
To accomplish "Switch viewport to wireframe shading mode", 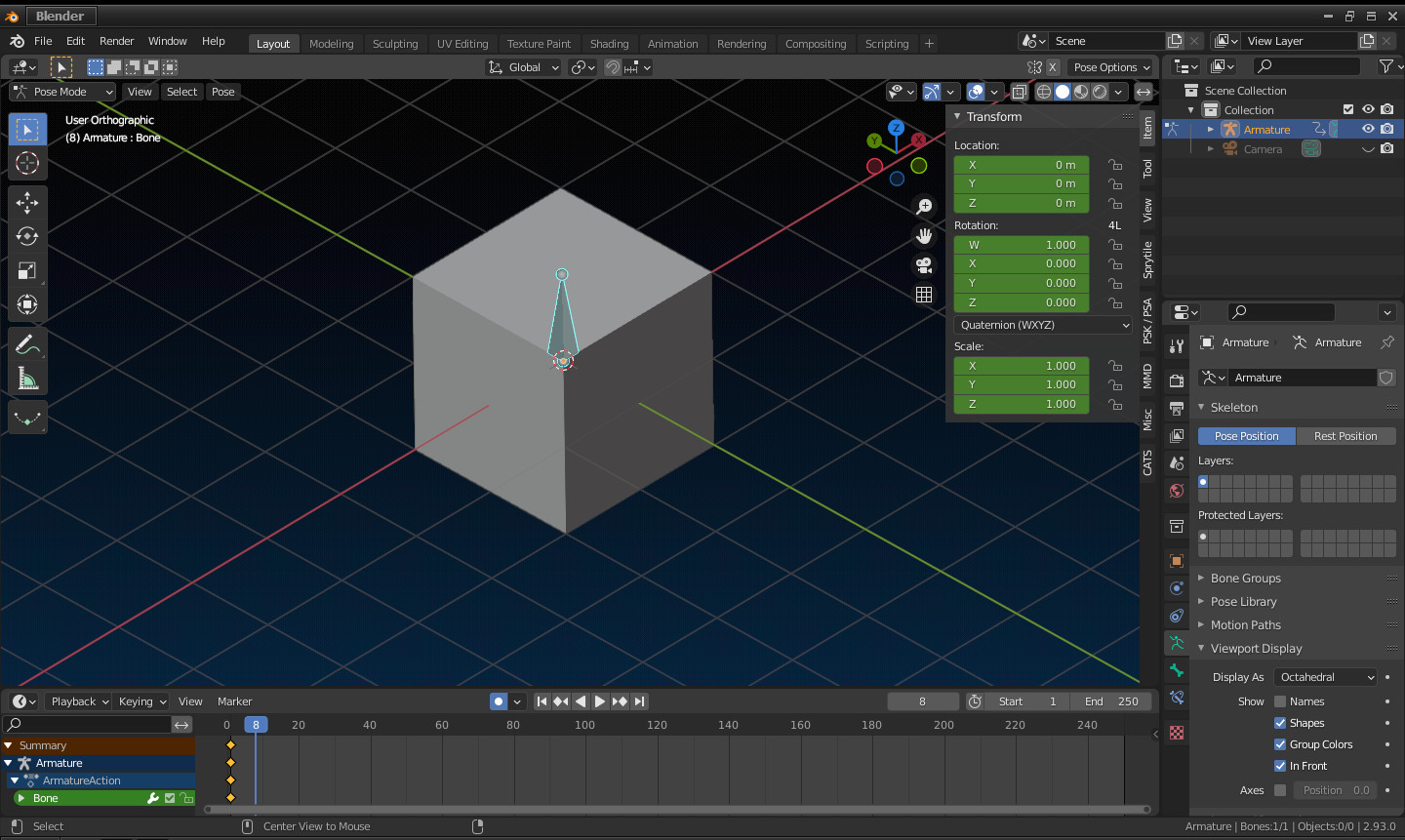I will coord(1044,91).
